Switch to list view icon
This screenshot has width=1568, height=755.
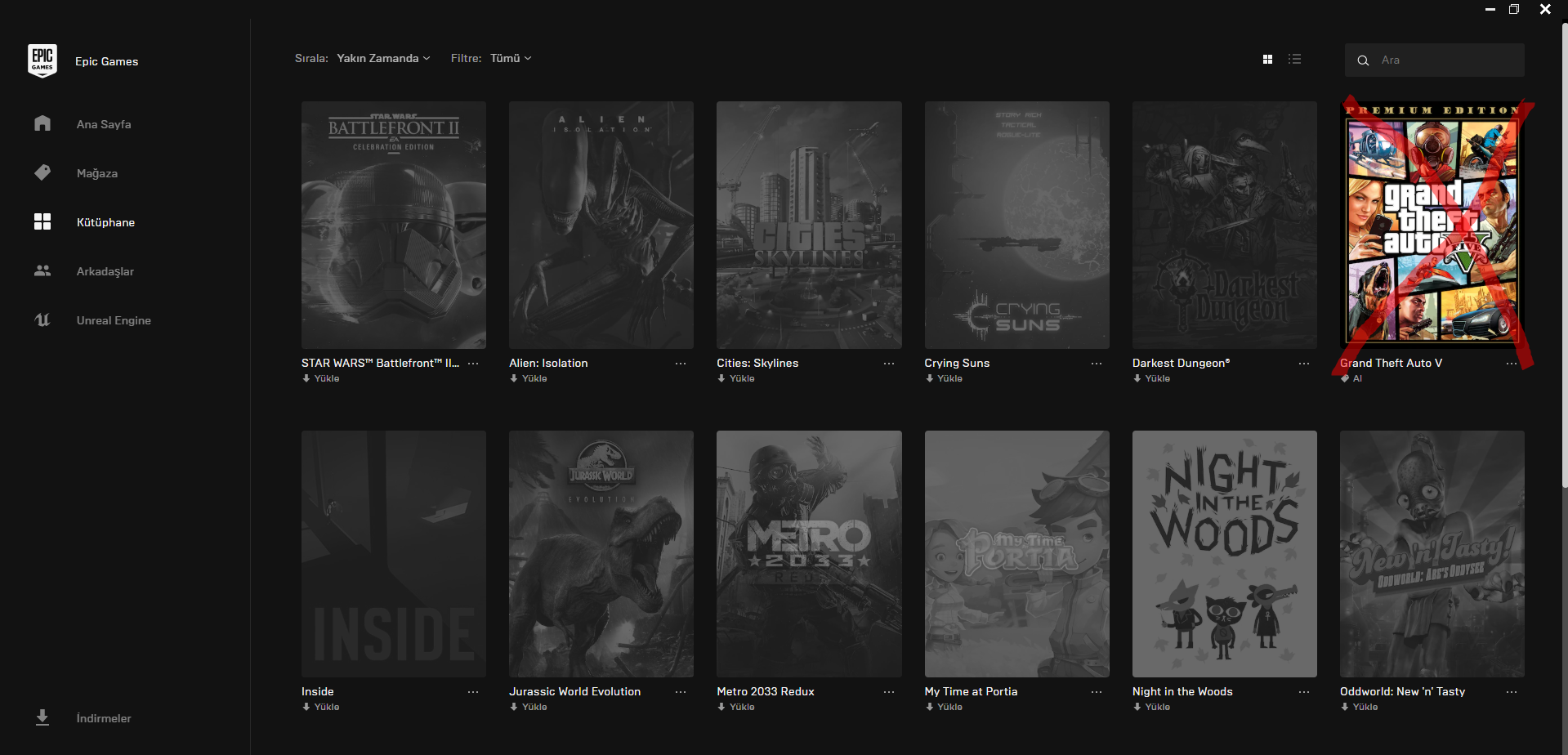click(x=1294, y=59)
